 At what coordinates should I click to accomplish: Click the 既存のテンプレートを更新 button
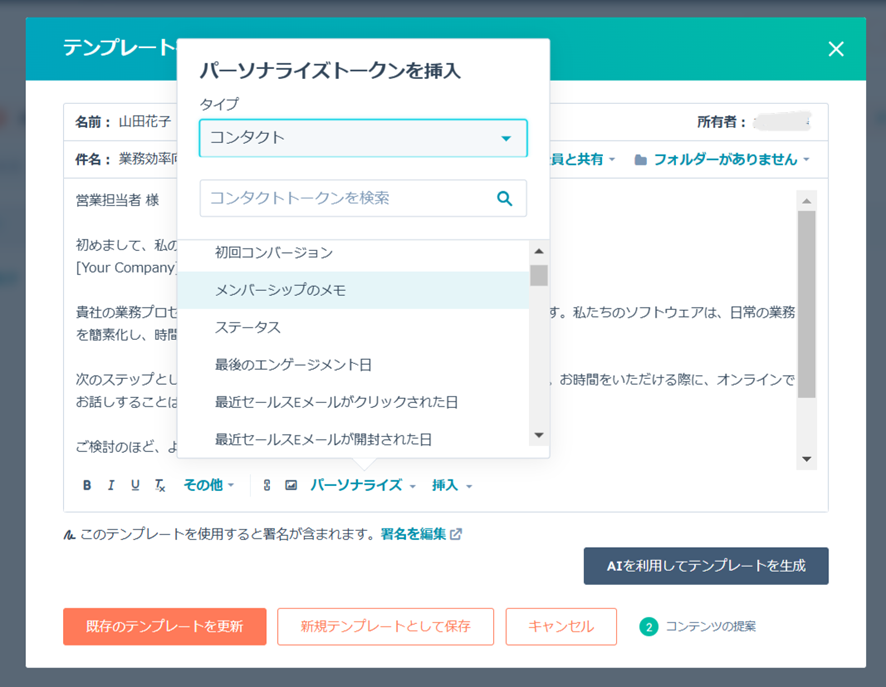click(164, 627)
